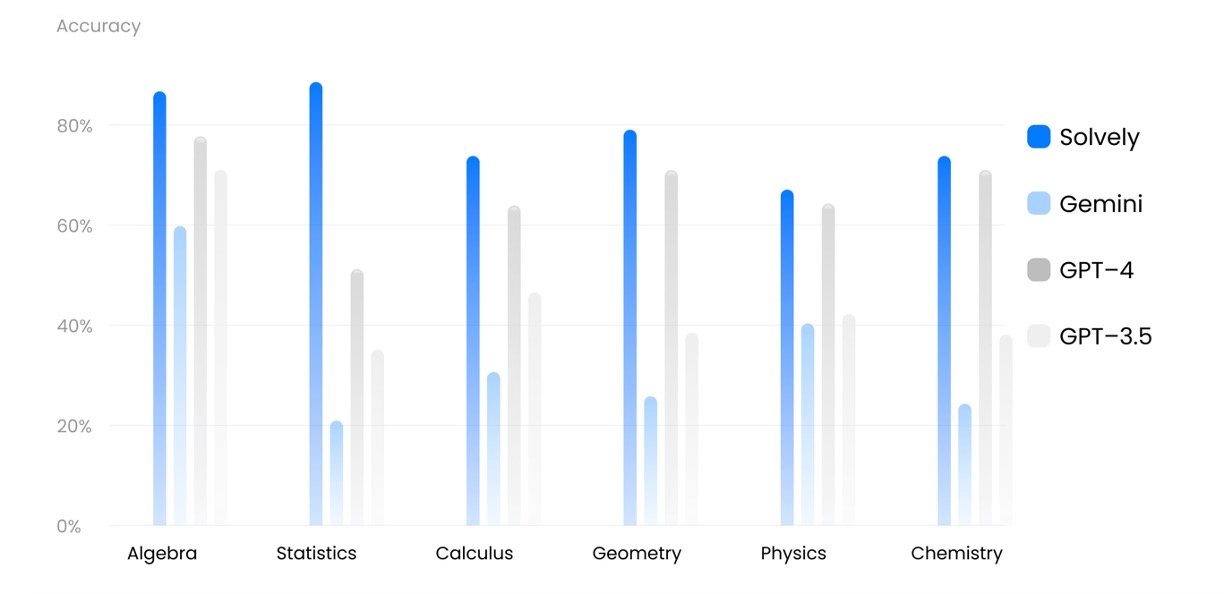
Task: Click the Chemistry category label
Action: tap(956, 553)
